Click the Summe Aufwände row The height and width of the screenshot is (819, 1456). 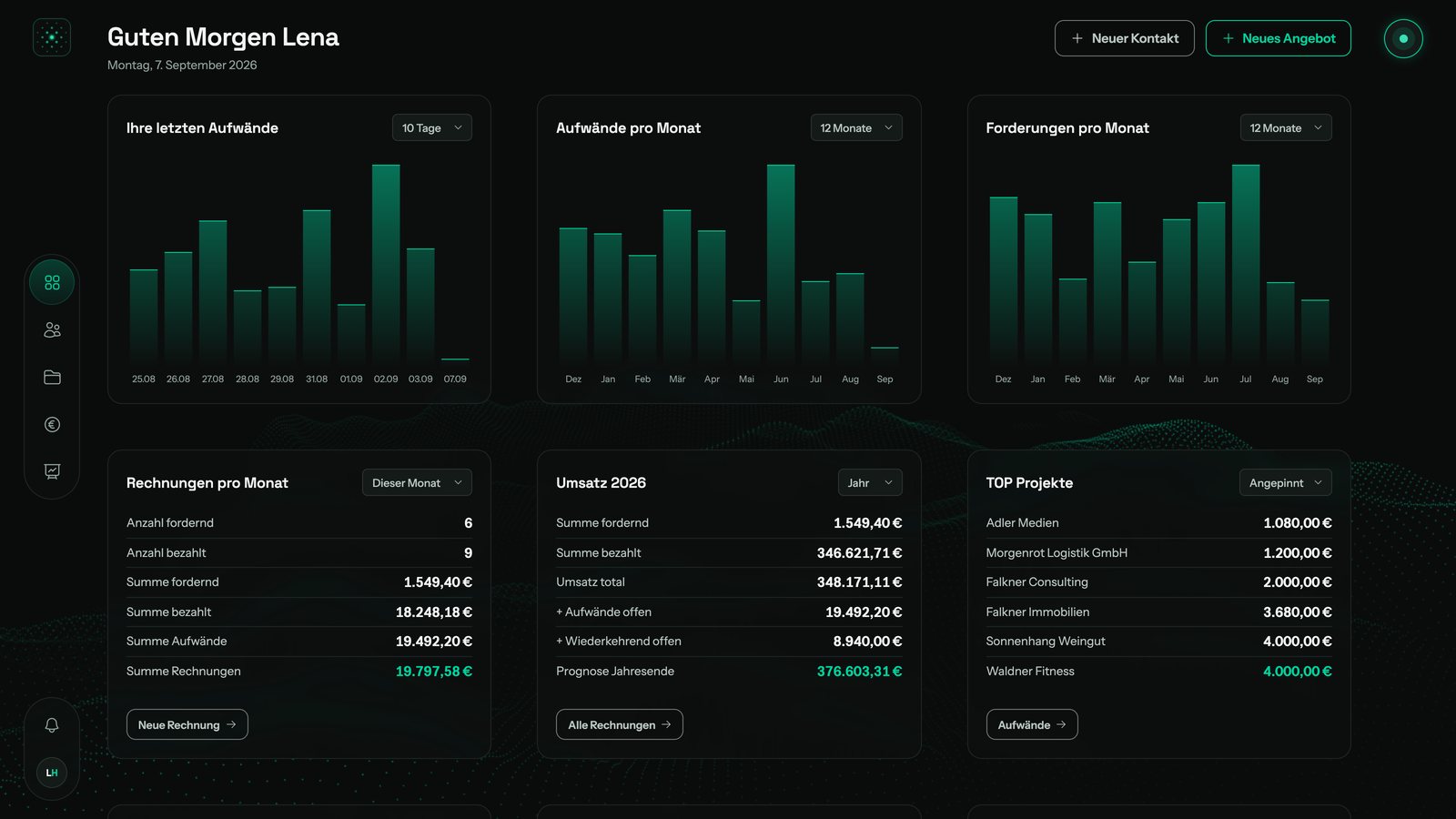(299, 642)
